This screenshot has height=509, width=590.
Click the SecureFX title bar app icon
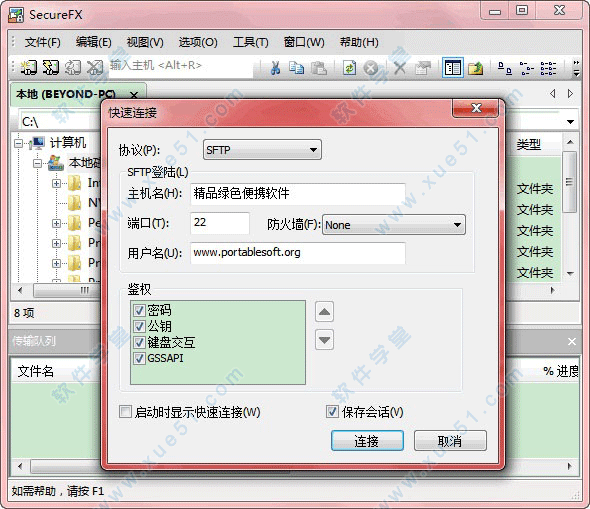[16, 14]
